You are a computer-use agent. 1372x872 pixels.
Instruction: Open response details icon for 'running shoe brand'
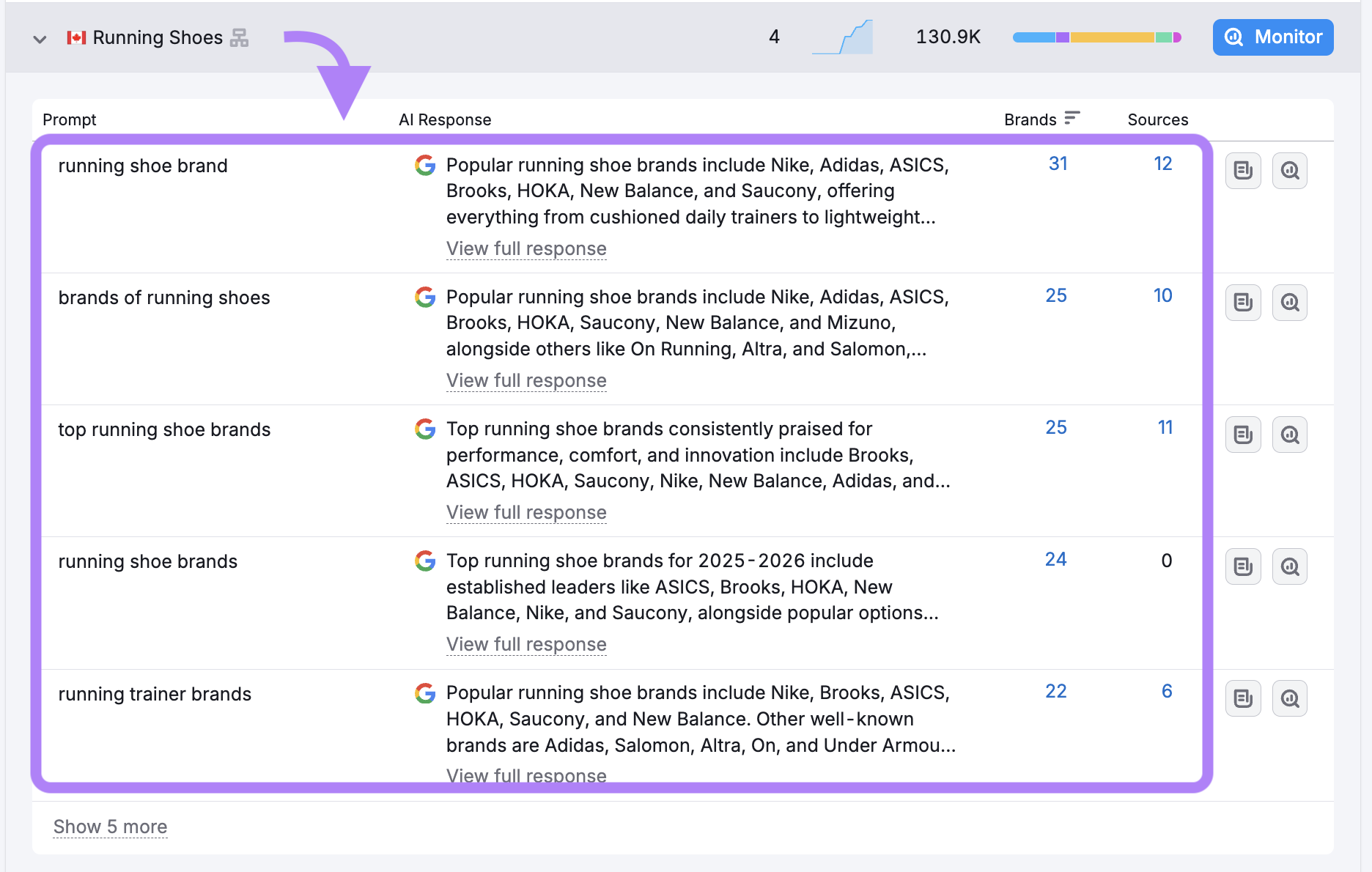point(1243,171)
